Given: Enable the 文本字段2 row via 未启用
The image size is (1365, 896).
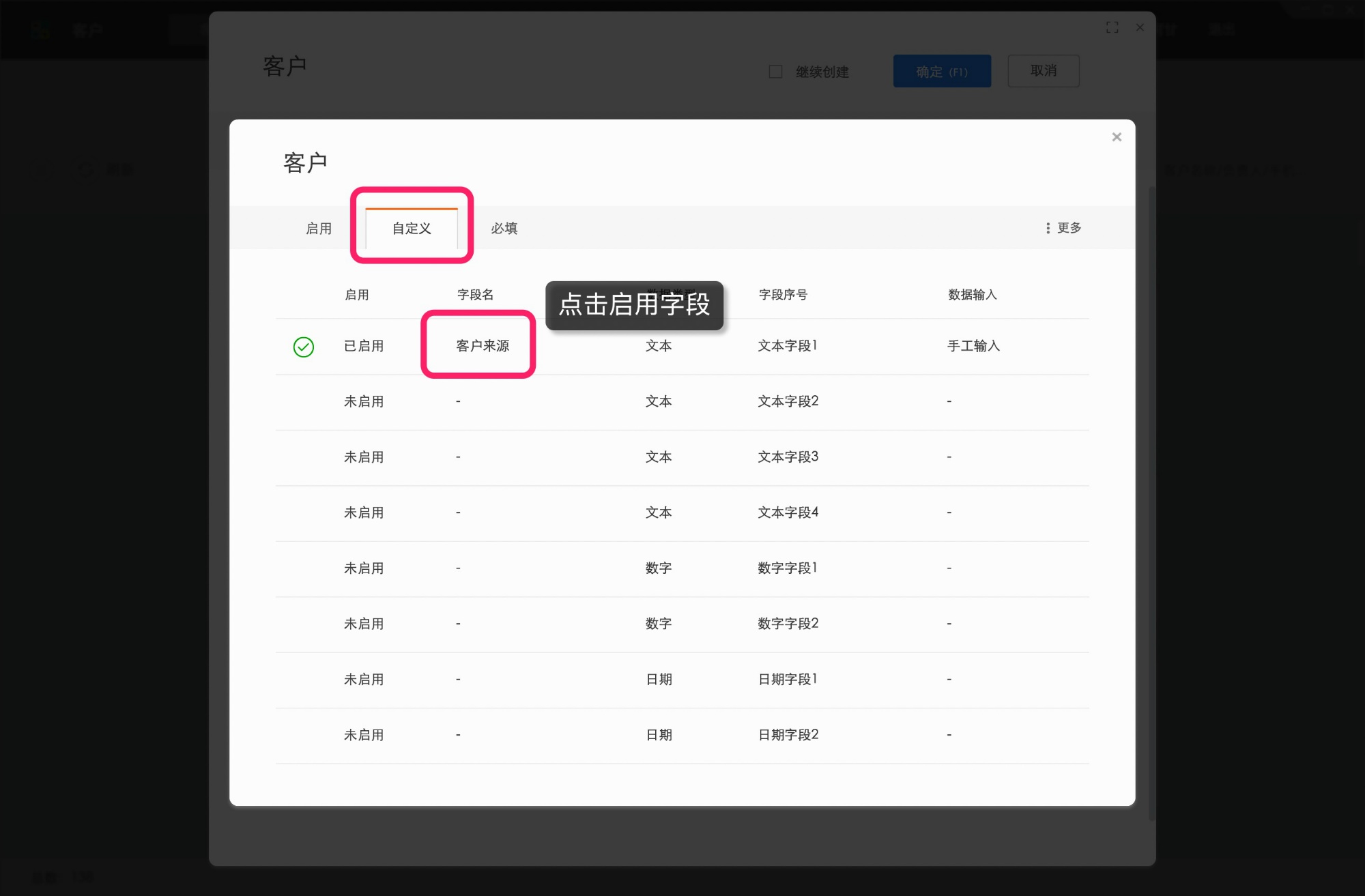Looking at the screenshot, I should click(x=364, y=402).
